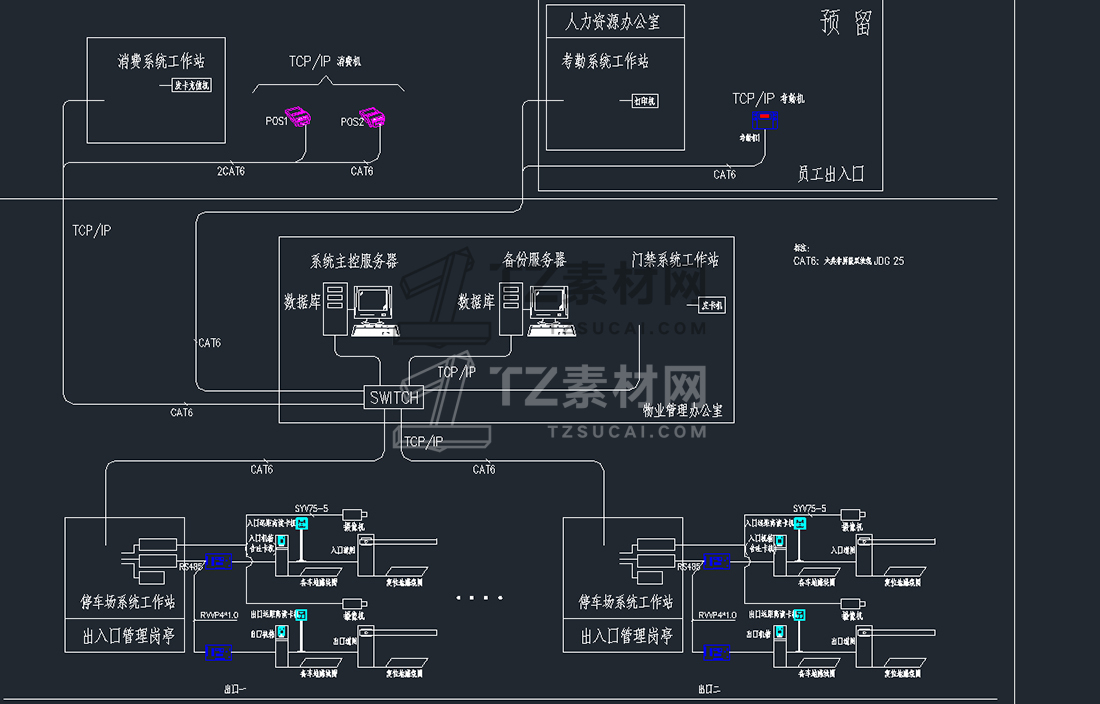
Task: Select cyan 入口远距离读卡机 reader at 出口二
Action: tap(800, 523)
